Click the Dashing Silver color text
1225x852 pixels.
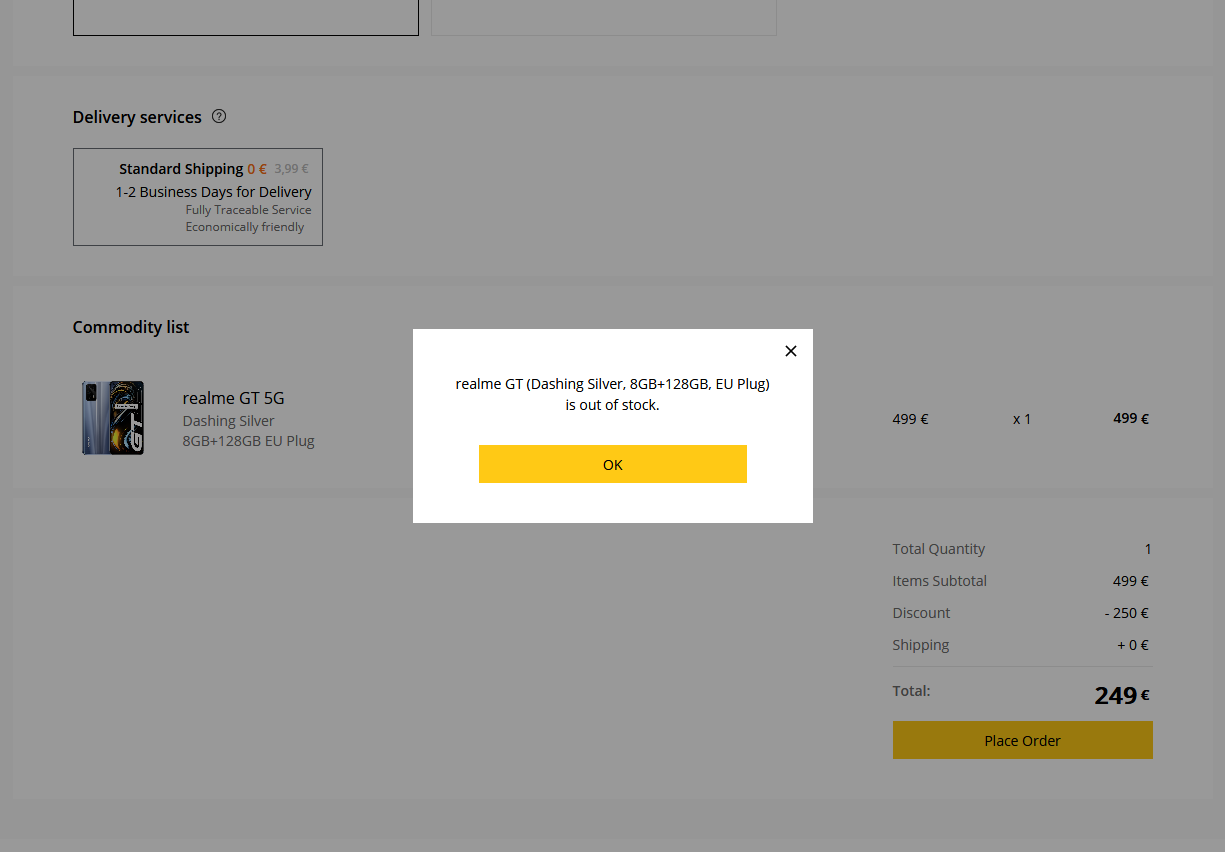[228, 421]
